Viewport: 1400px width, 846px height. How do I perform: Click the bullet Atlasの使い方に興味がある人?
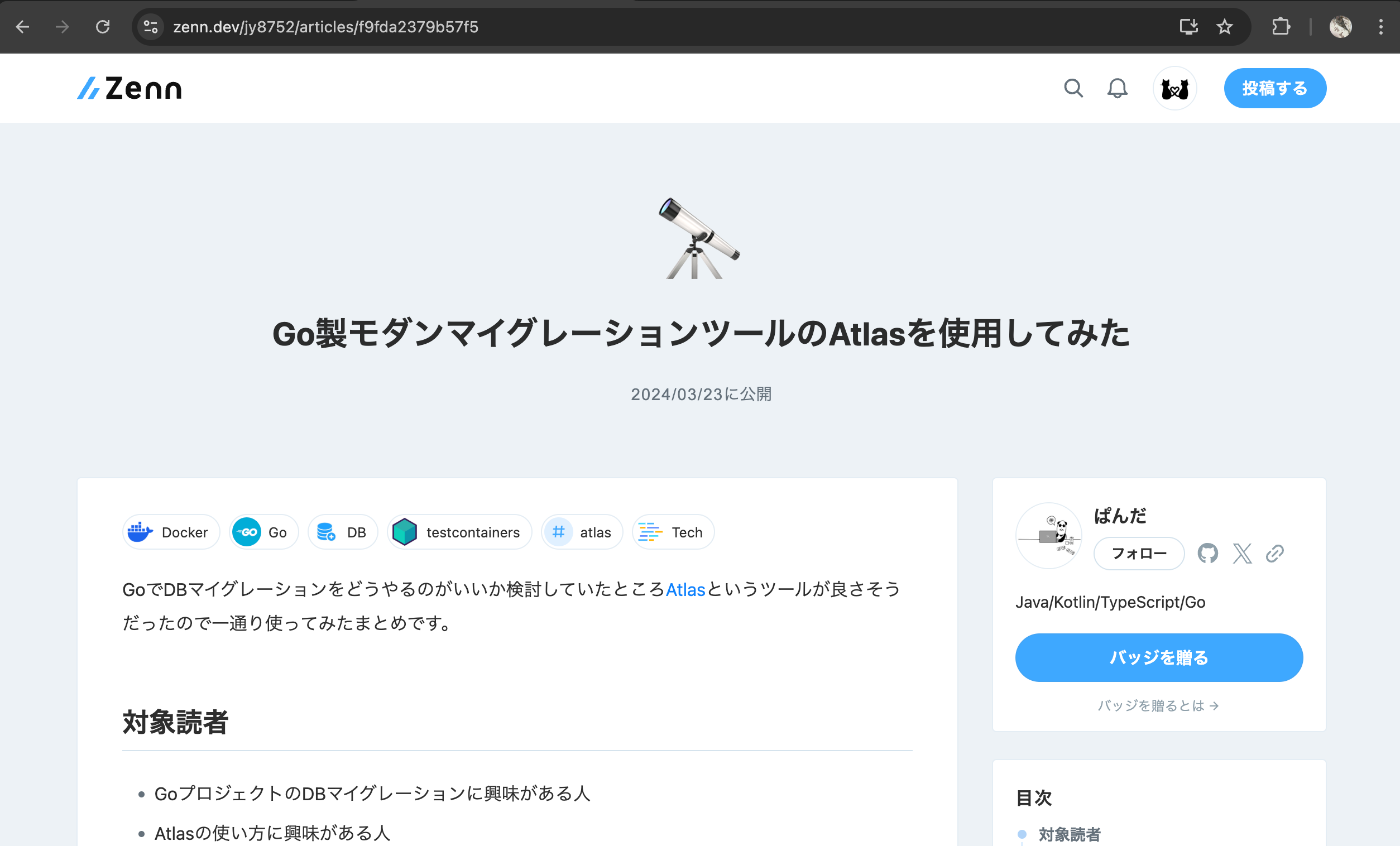pyautogui.click(x=272, y=833)
